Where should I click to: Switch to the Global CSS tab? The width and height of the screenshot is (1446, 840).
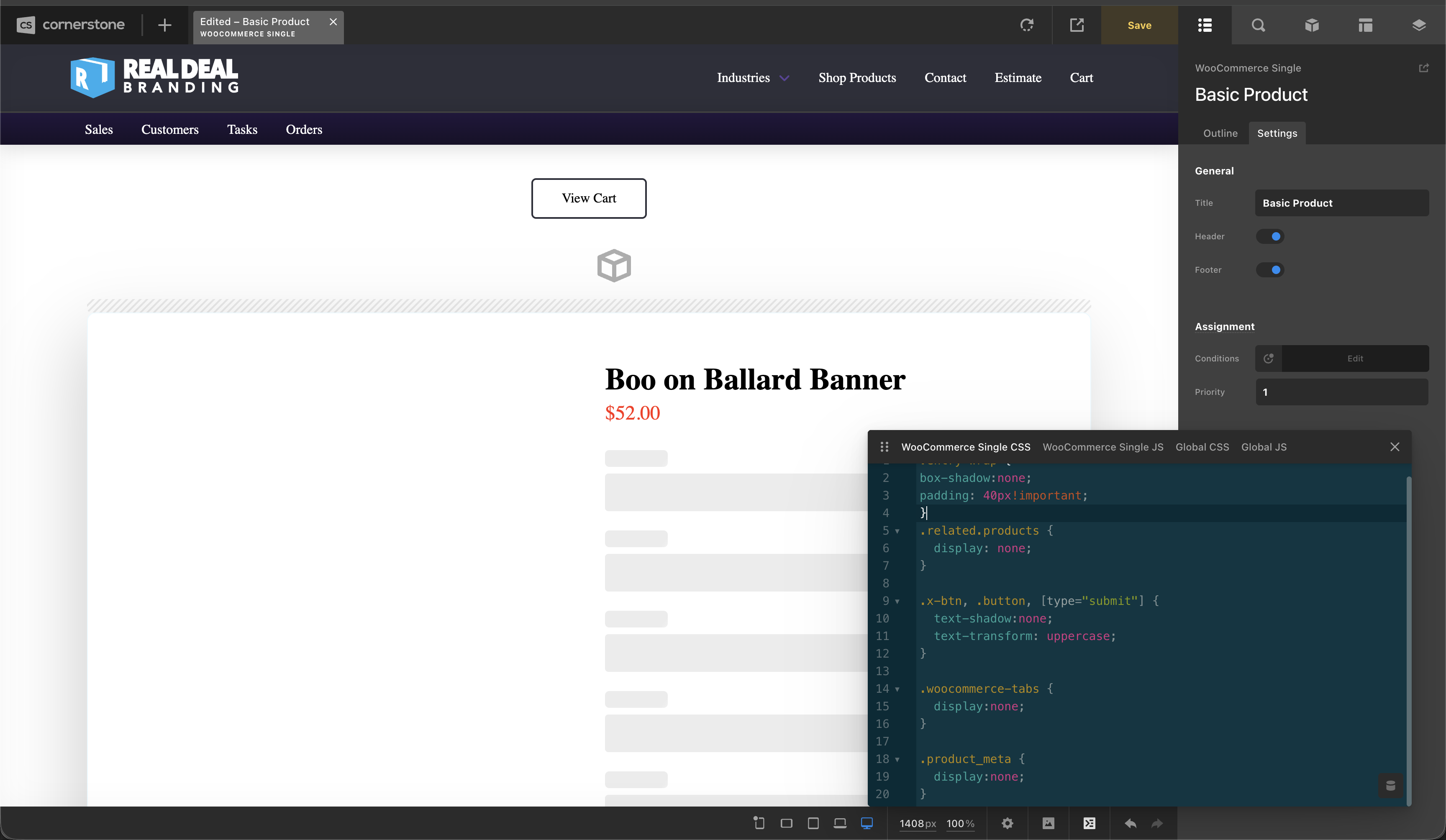pyautogui.click(x=1202, y=447)
